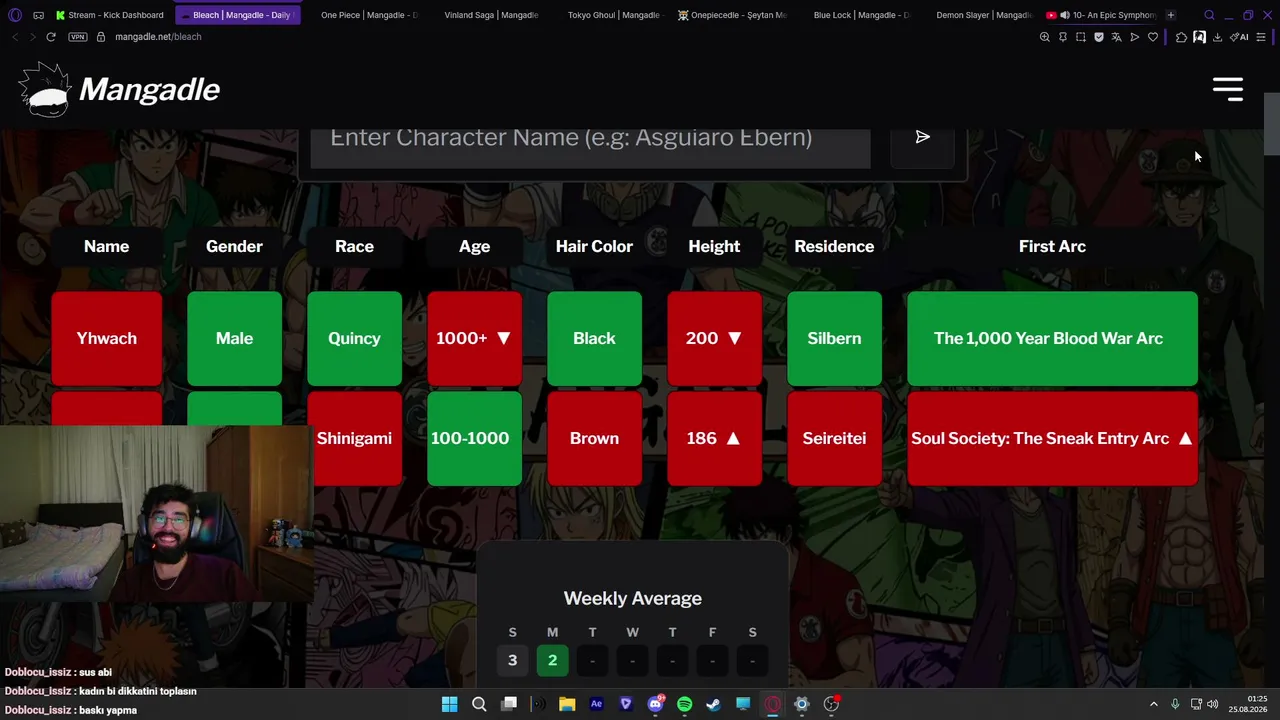
Task: Click the site security lock icon
Action: (x=101, y=37)
